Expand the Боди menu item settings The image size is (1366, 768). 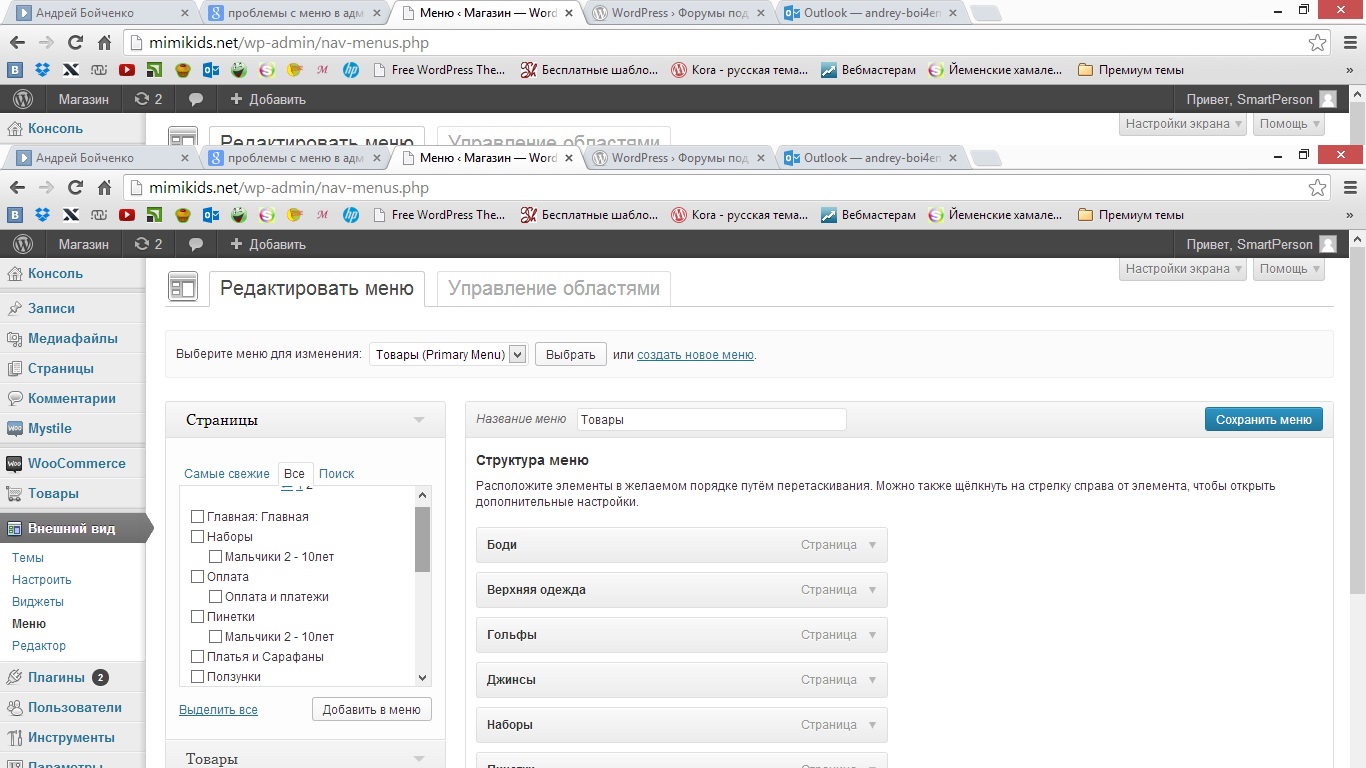[872, 545]
